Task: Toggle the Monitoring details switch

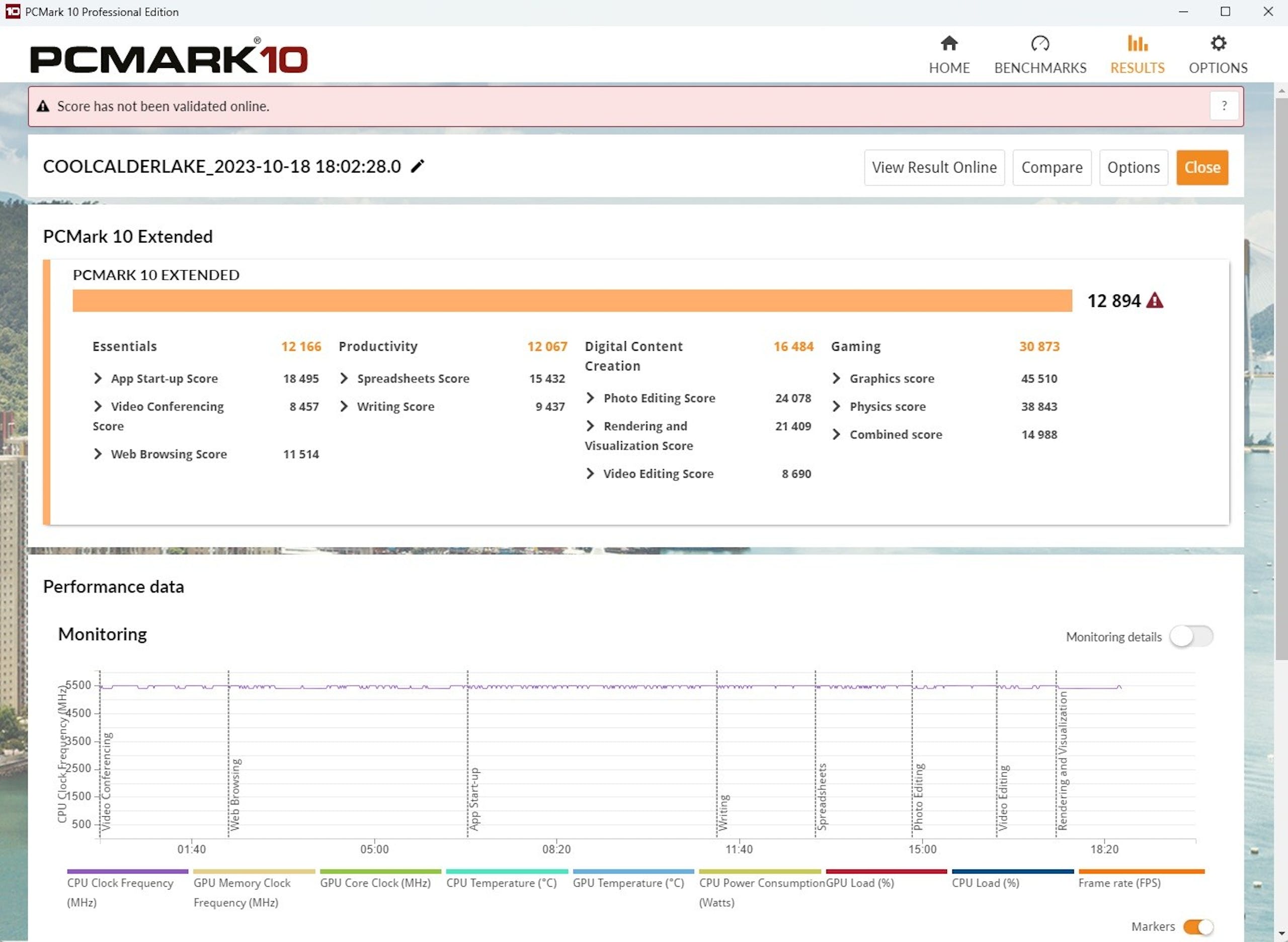Action: tap(1190, 637)
